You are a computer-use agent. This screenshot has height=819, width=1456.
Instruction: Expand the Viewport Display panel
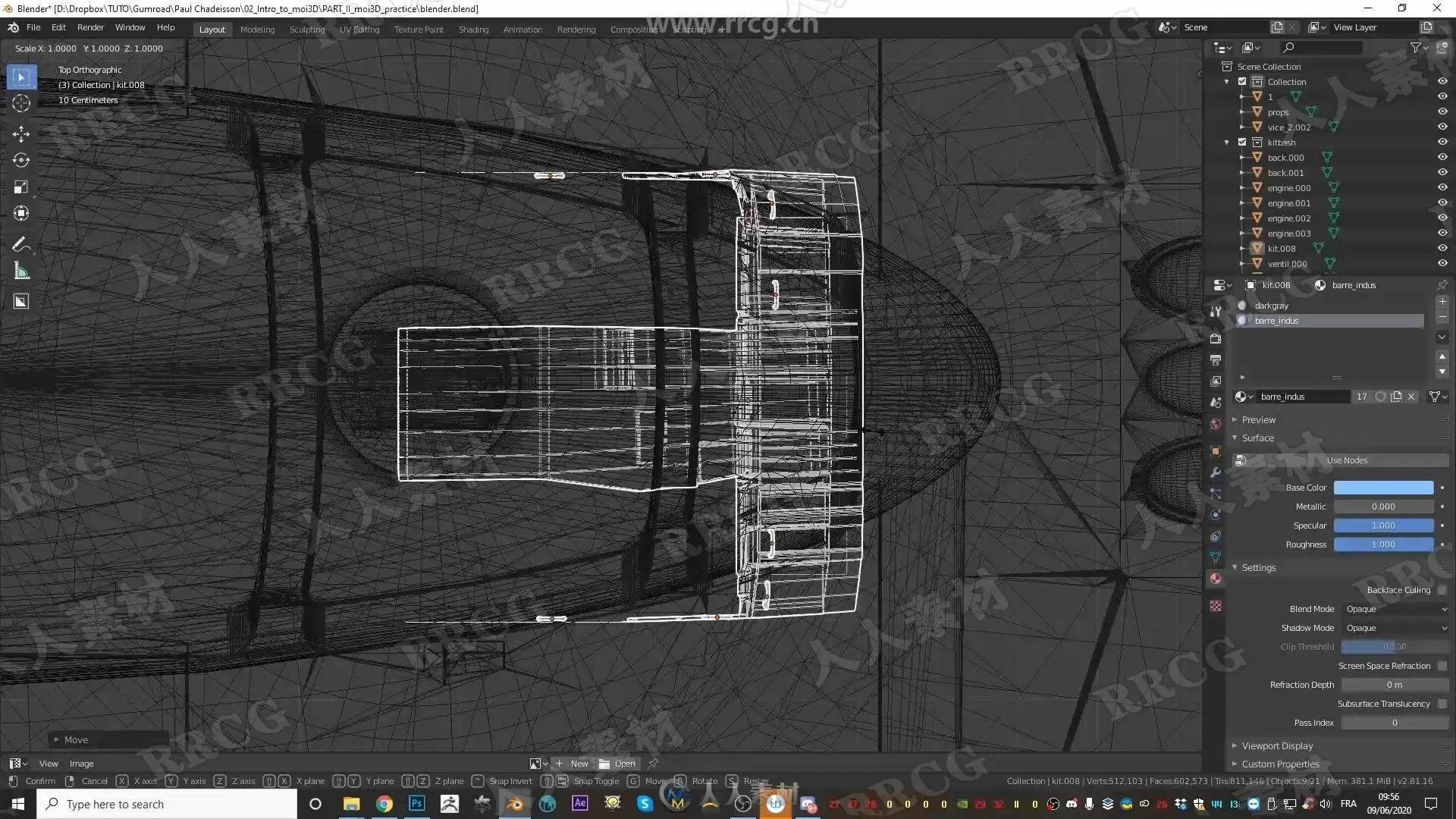tap(1277, 746)
